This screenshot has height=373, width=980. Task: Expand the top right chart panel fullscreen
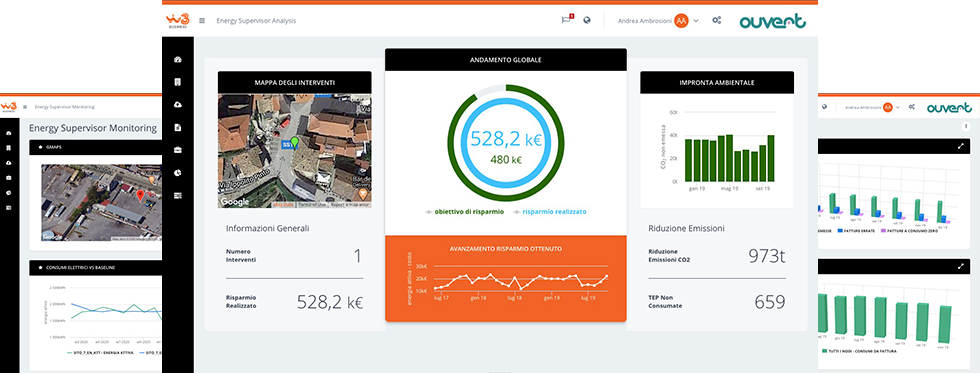(961, 146)
